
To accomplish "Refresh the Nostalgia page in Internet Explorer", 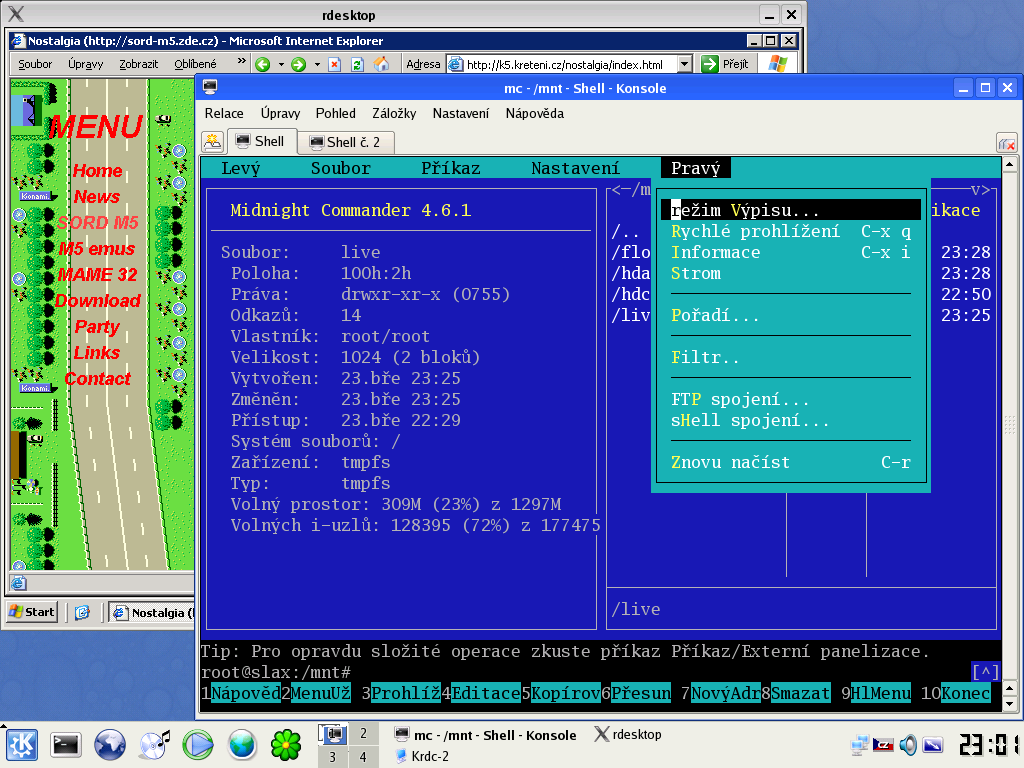I will point(357,64).
